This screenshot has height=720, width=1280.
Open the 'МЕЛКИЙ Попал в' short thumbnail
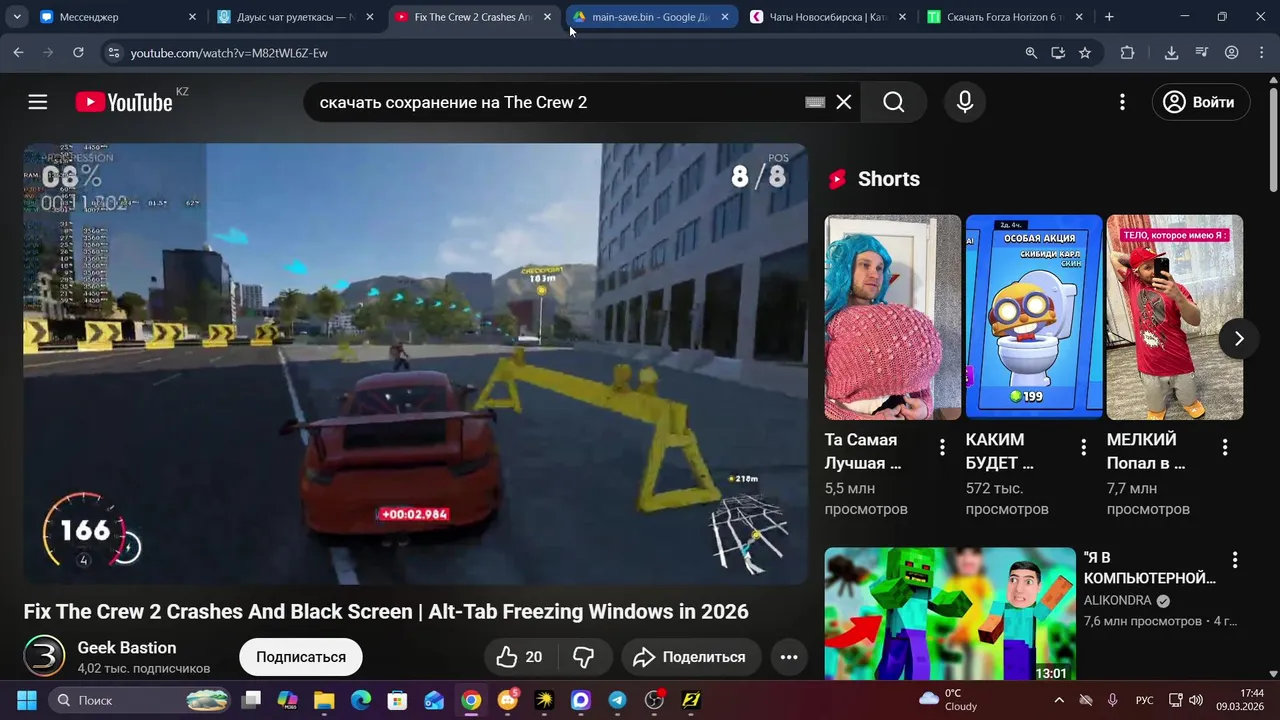point(1175,317)
